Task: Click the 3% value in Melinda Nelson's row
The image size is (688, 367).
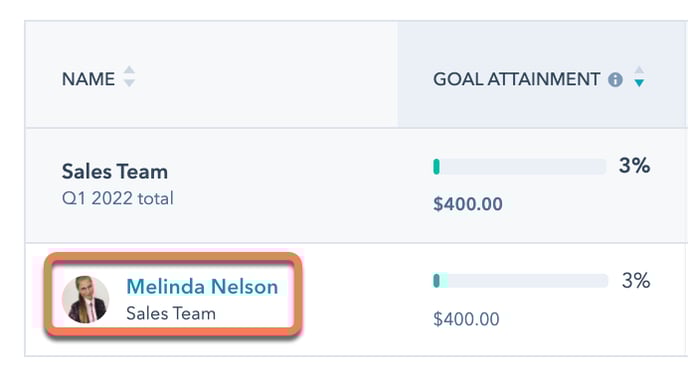Action: 636,281
